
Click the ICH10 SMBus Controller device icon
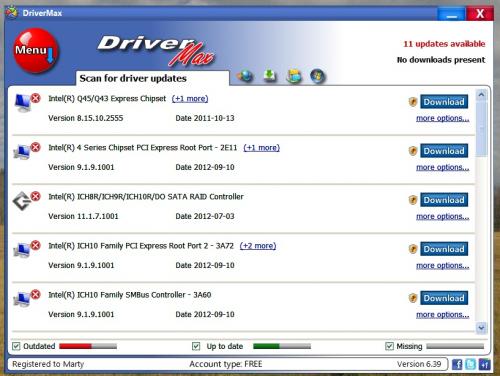[22, 299]
